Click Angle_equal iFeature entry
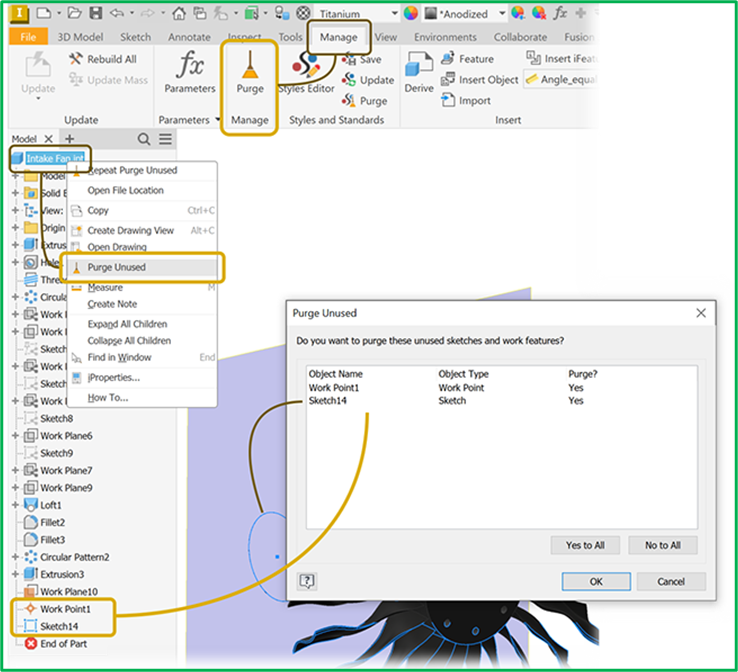The height and width of the screenshot is (672, 738). [x=560, y=80]
